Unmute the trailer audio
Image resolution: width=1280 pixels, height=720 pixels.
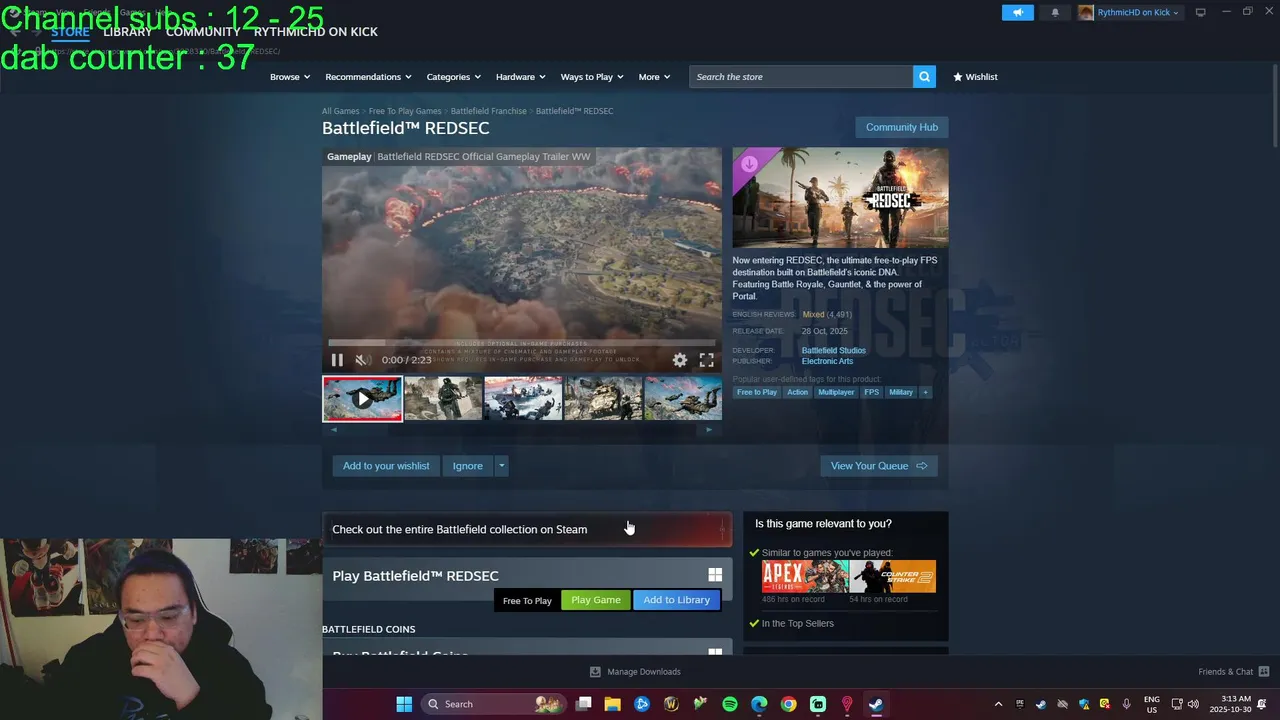pyautogui.click(x=363, y=360)
